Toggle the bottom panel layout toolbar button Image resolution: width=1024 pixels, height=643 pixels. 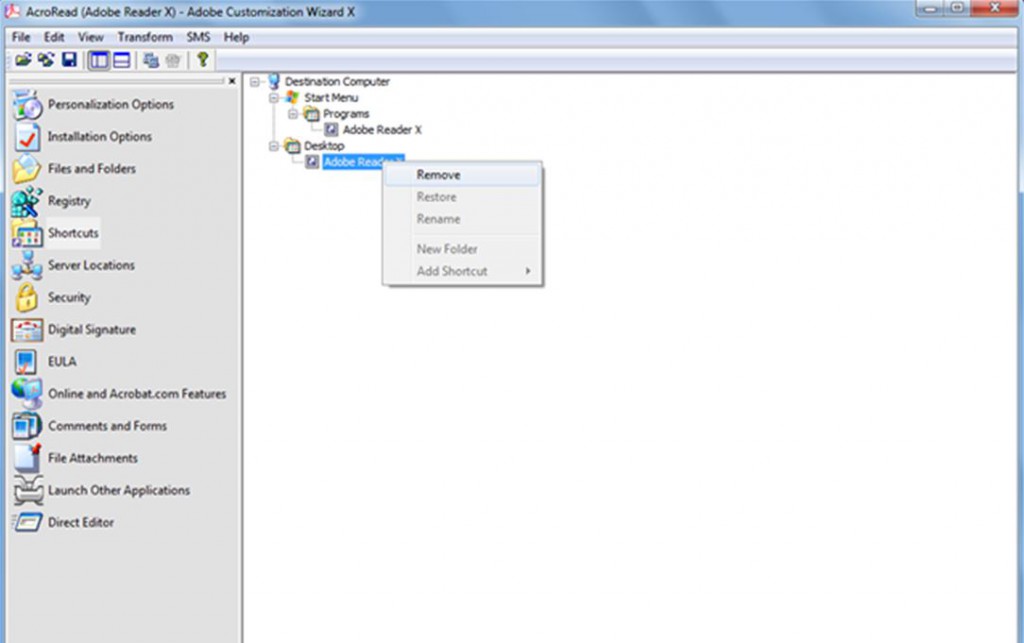coord(121,61)
